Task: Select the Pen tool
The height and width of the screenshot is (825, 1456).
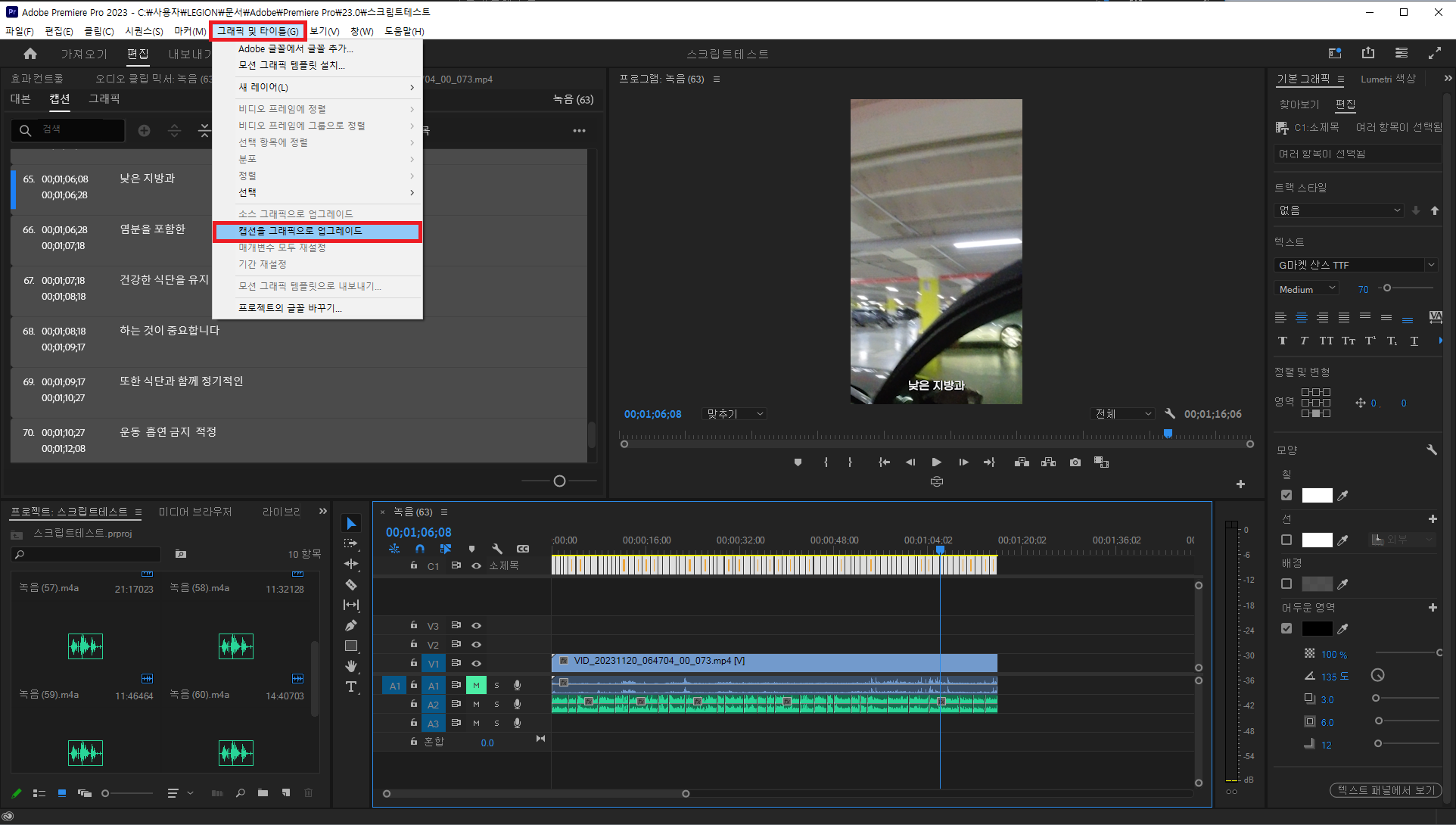Action: [x=351, y=625]
